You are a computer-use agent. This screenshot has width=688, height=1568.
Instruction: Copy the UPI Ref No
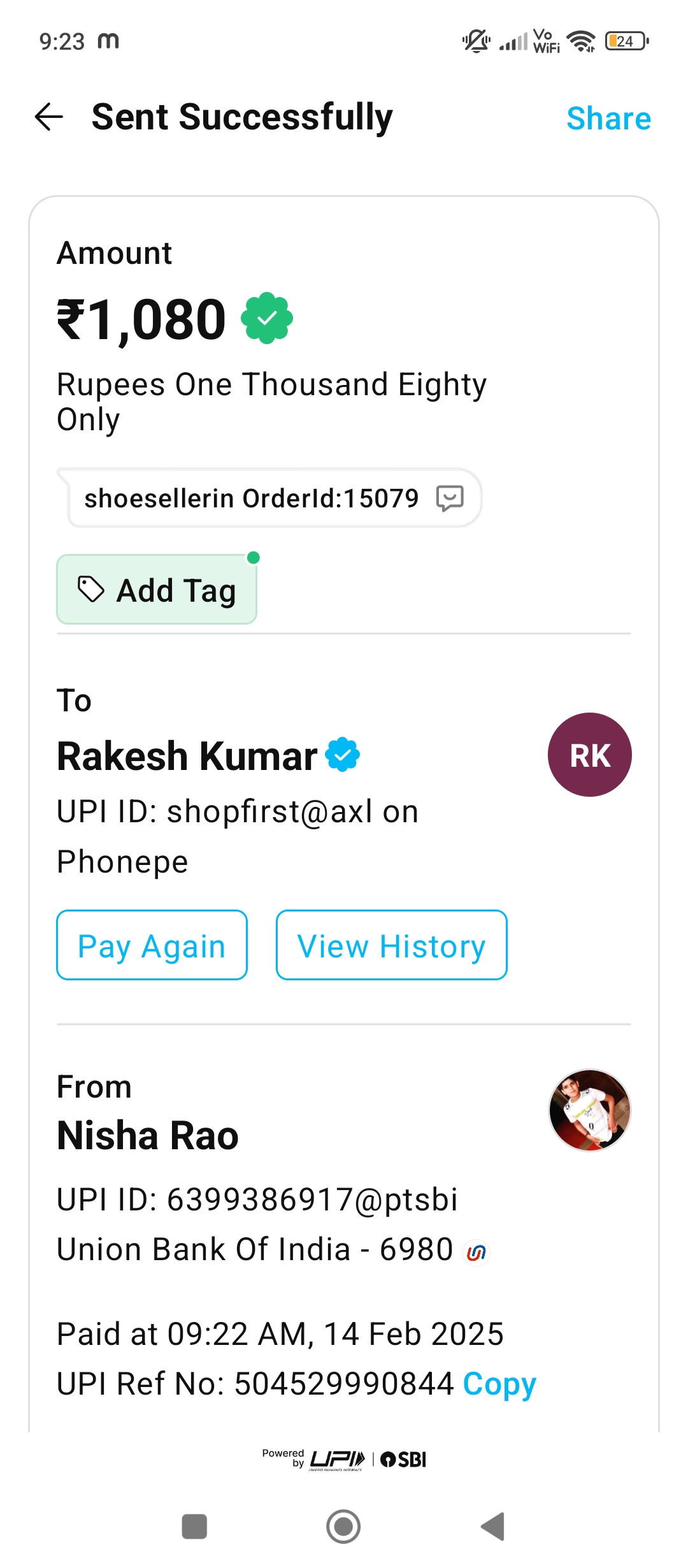(499, 1384)
